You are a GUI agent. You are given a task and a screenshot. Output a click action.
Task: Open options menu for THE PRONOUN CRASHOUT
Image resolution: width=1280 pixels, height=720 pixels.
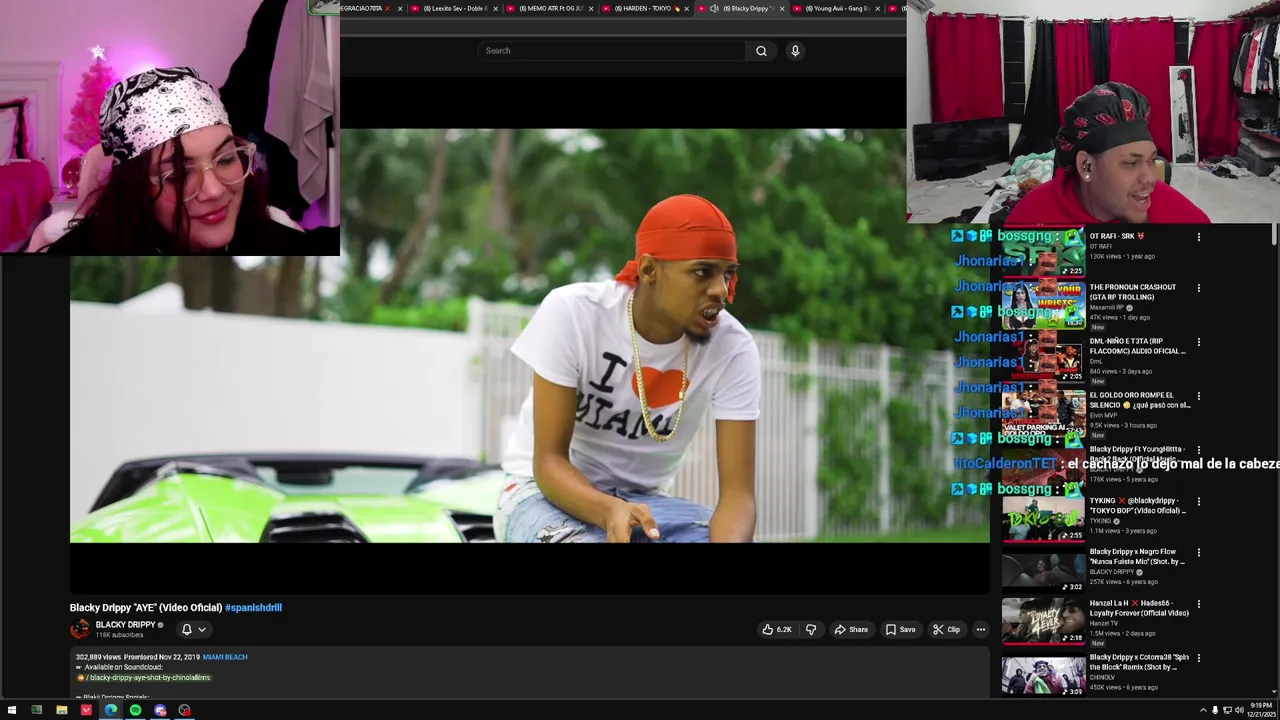tap(1198, 288)
